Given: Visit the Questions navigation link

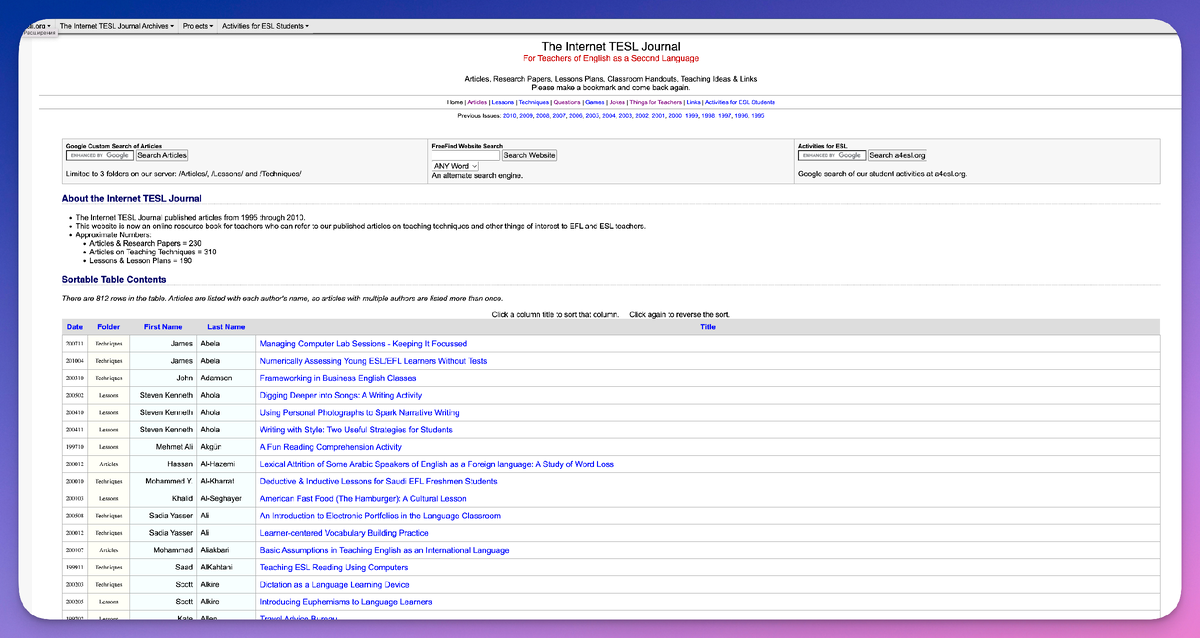Looking at the screenshot, I should (x=567, y=102).
